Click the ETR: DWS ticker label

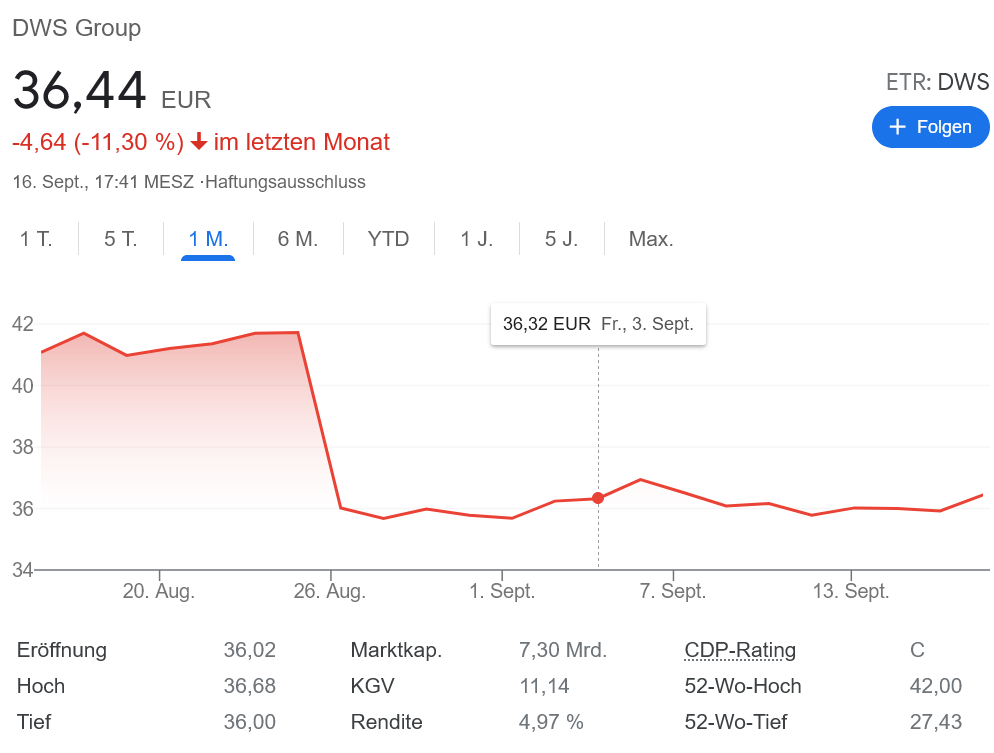[x=937, y=82]
